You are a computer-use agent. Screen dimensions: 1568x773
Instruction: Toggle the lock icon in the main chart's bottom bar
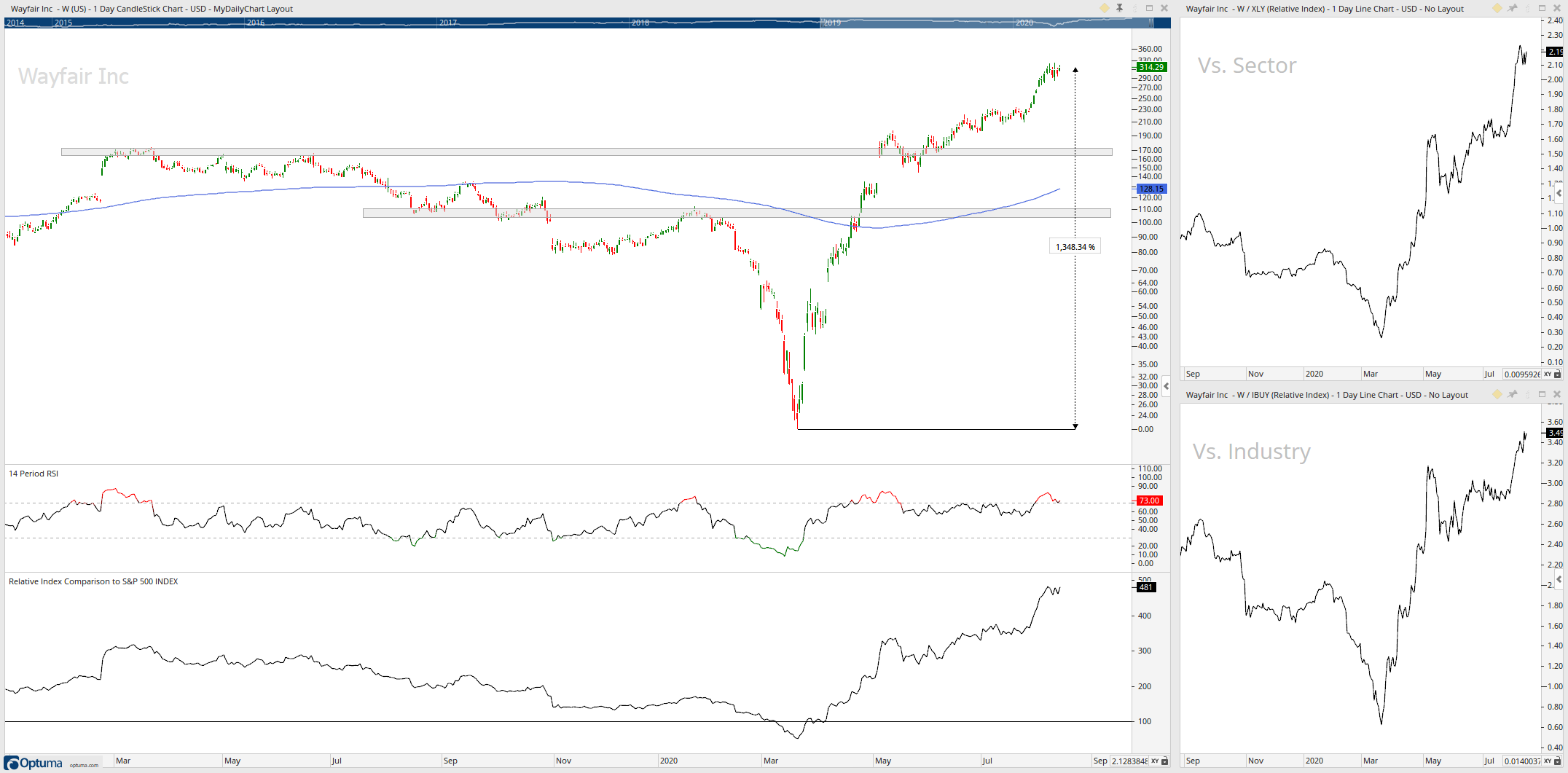[1164, 761]
